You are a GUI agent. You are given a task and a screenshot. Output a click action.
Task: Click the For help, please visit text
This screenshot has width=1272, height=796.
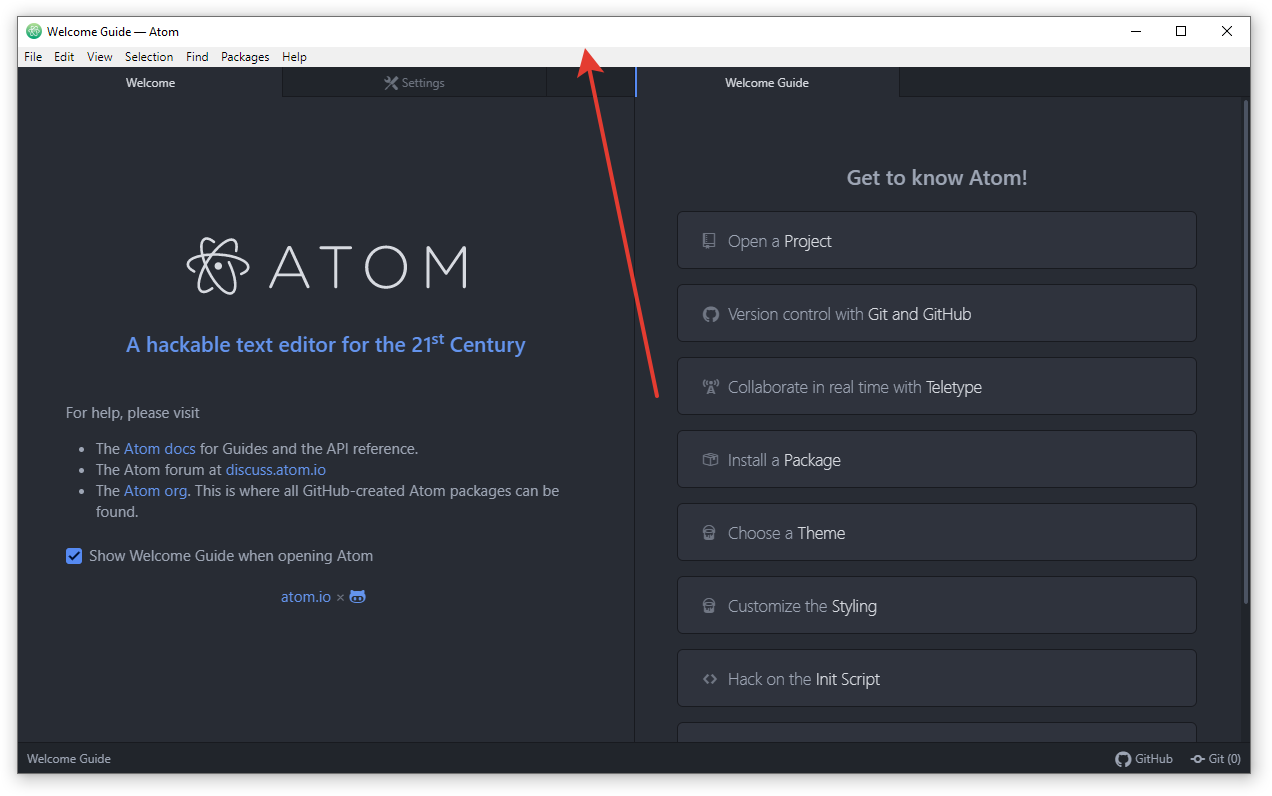click(133, 413)
